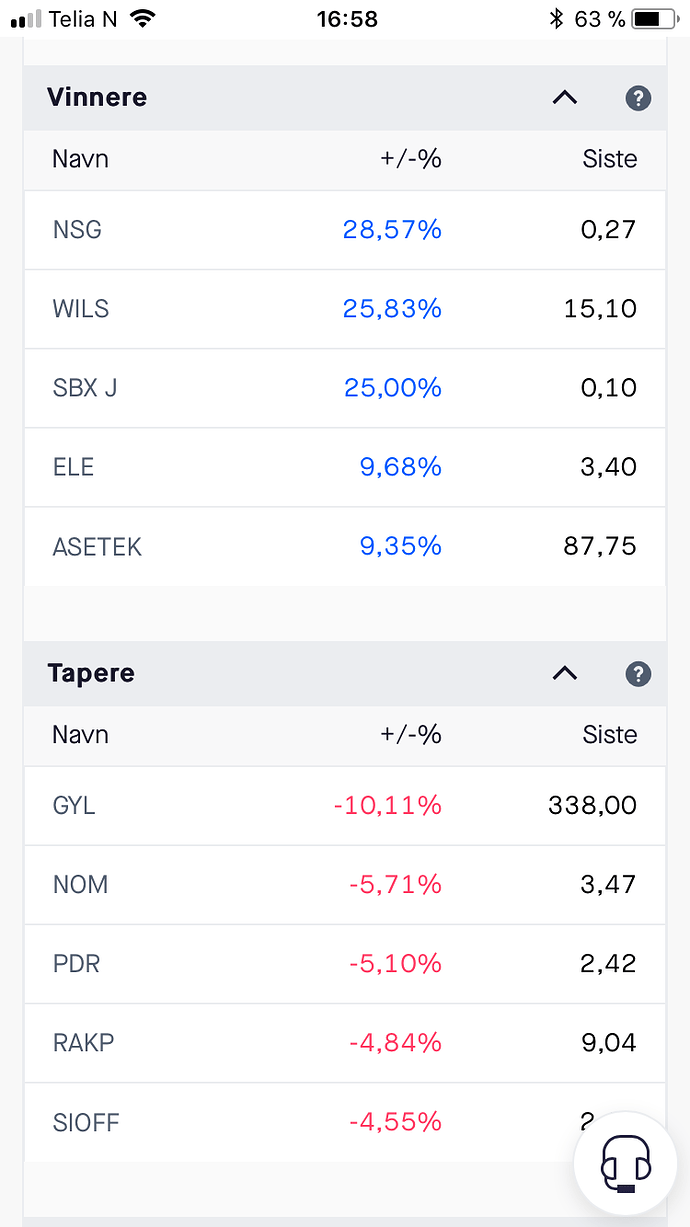Select ELE stock row
Screen dimensions: 690x1227
tap(74, 467)
